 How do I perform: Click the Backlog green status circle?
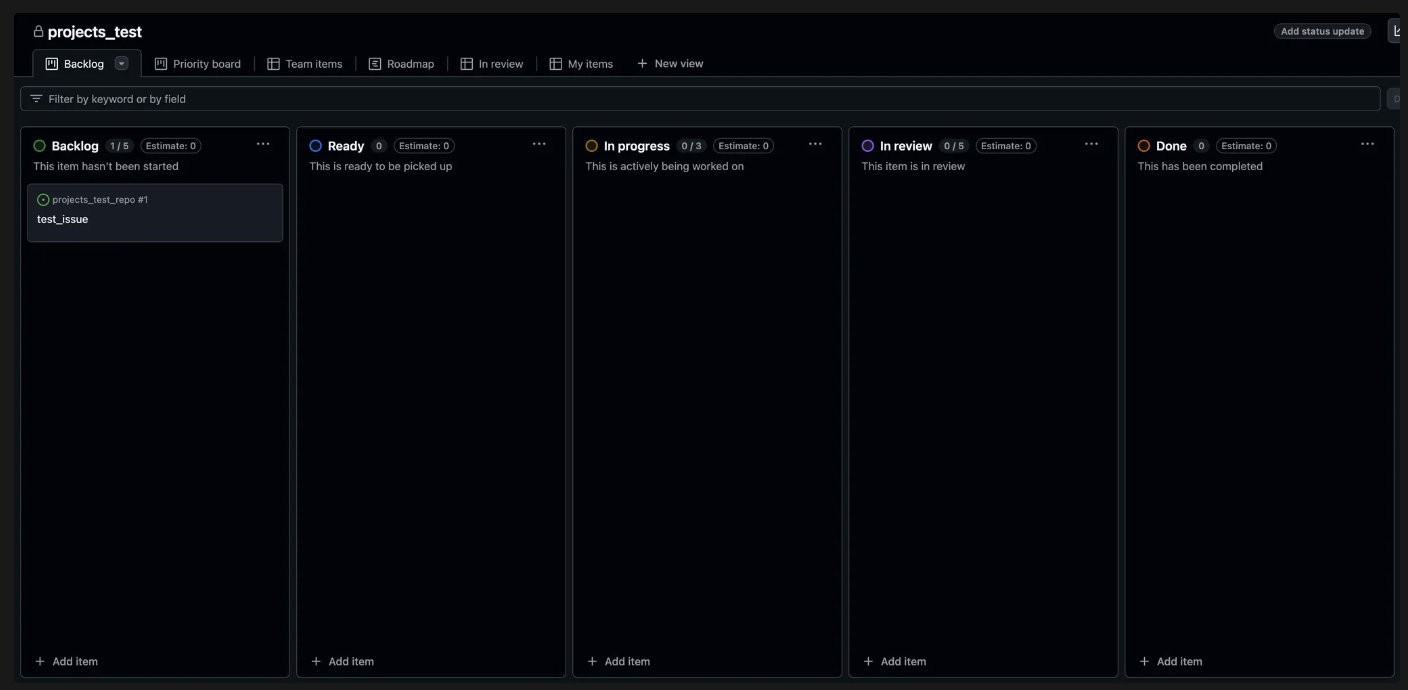40,146
